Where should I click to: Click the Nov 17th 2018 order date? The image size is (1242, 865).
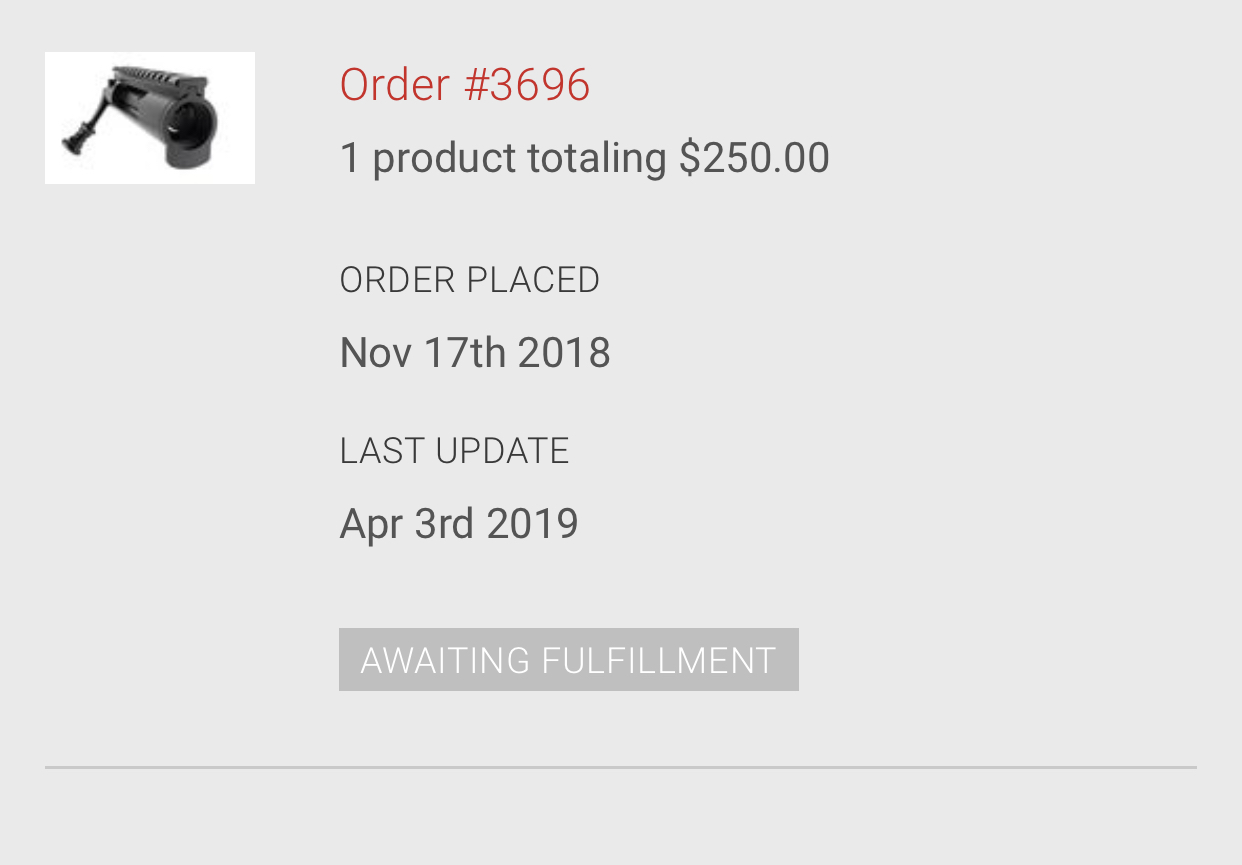[x=475, y=353]
